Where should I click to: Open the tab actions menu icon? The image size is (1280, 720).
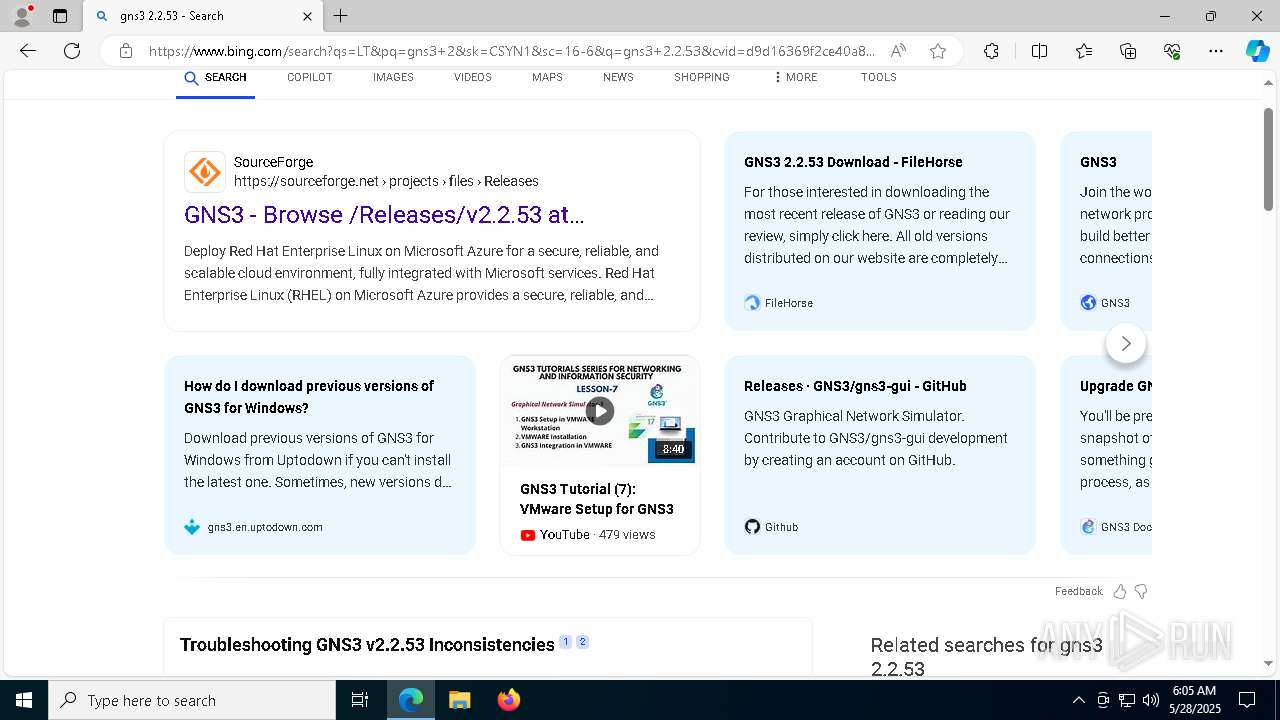pos(60,16)
